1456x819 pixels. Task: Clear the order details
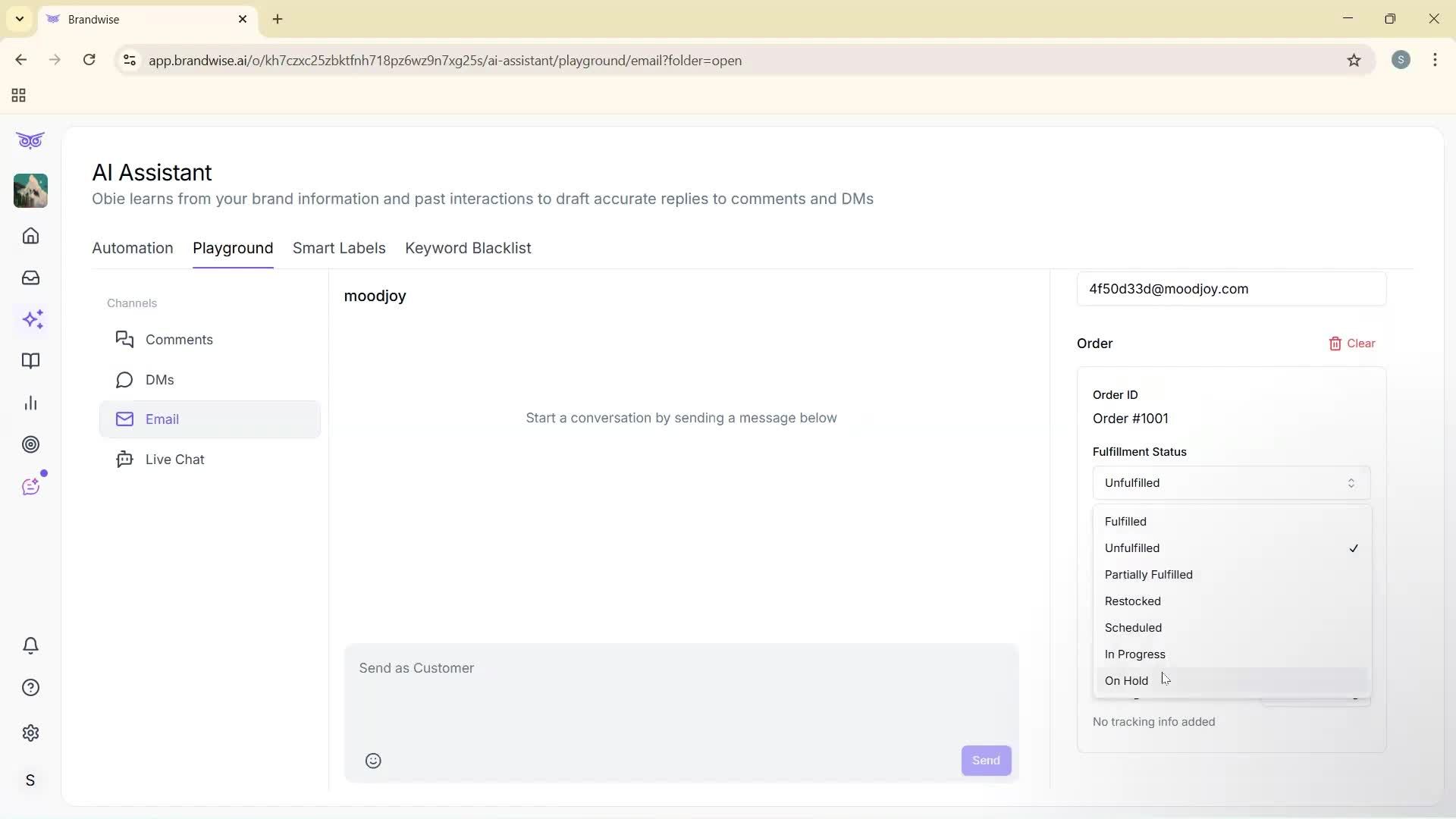tap(1352, 344)
